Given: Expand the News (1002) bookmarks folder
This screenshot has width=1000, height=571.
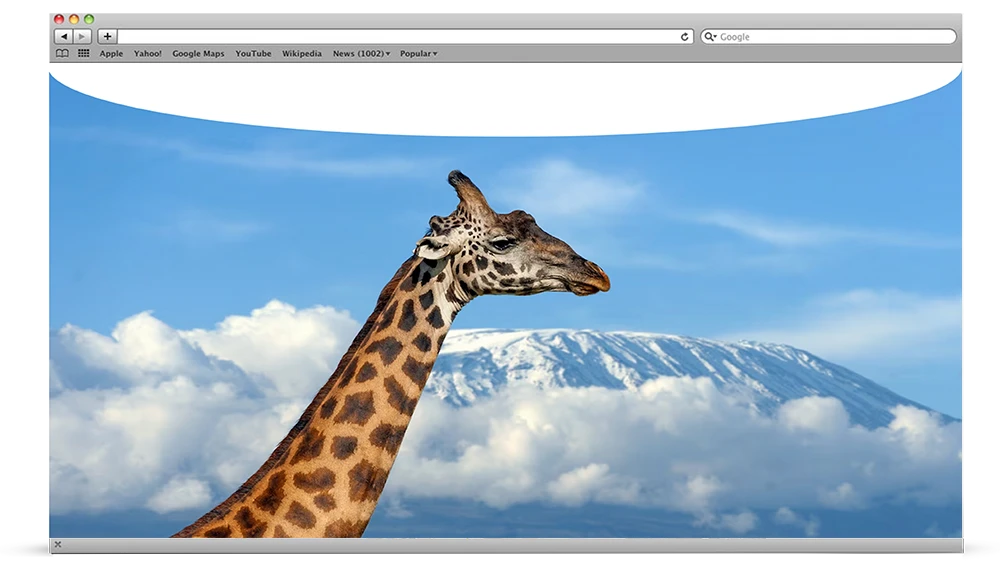Looking at the screenshot, I should (361, 54).
